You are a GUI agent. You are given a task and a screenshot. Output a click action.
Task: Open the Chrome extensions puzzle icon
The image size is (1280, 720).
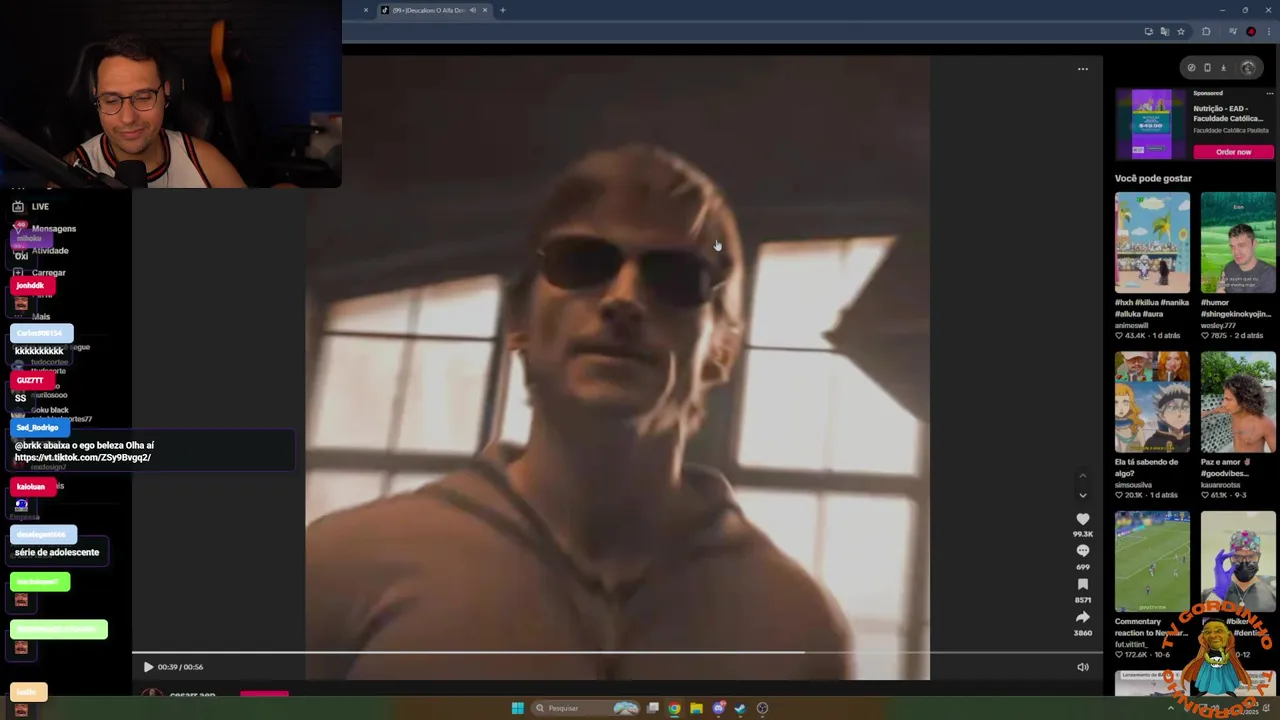coord(1206,32)
